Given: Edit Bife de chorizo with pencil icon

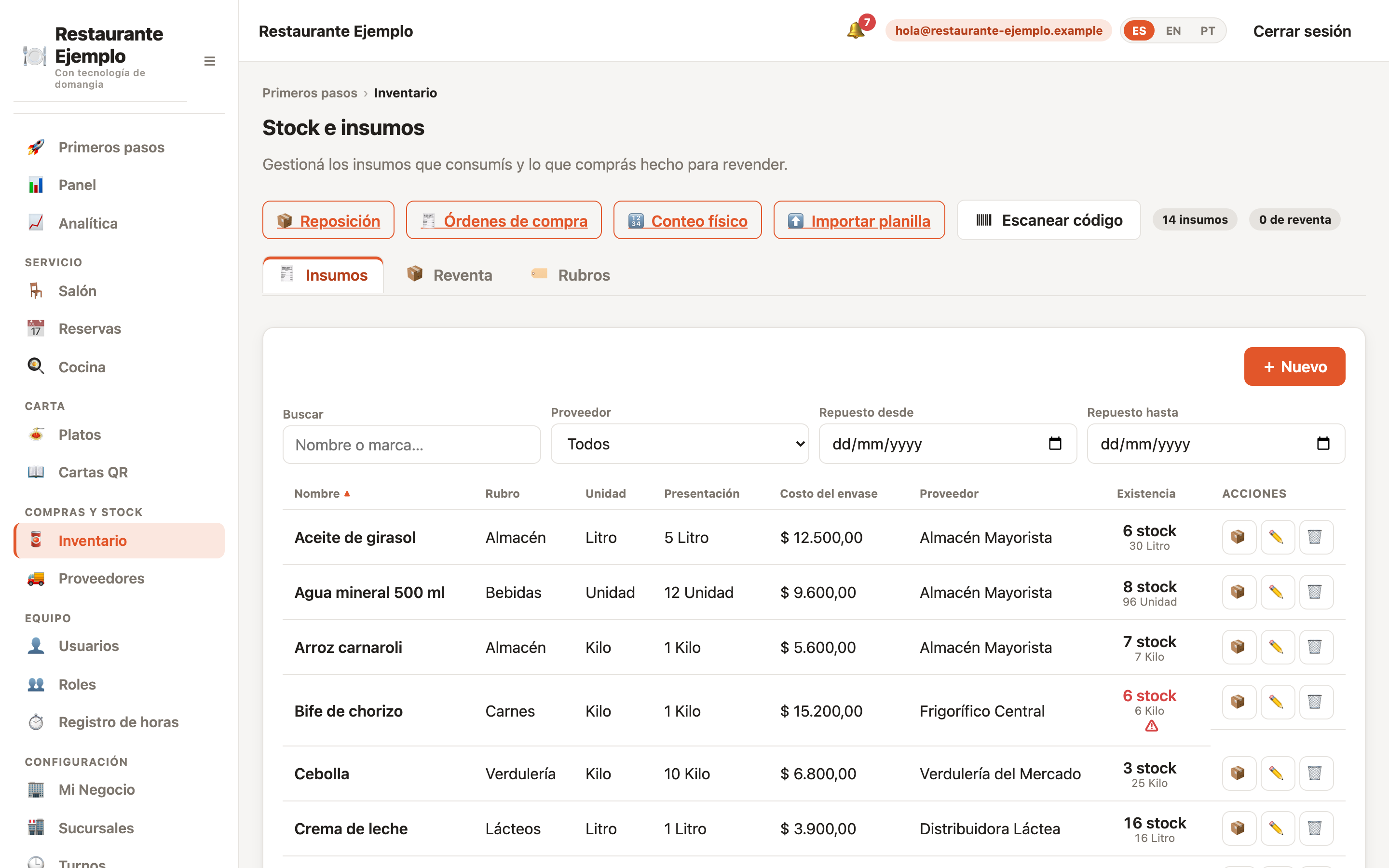Looking at the screenshot, I should coord(1277,702).
